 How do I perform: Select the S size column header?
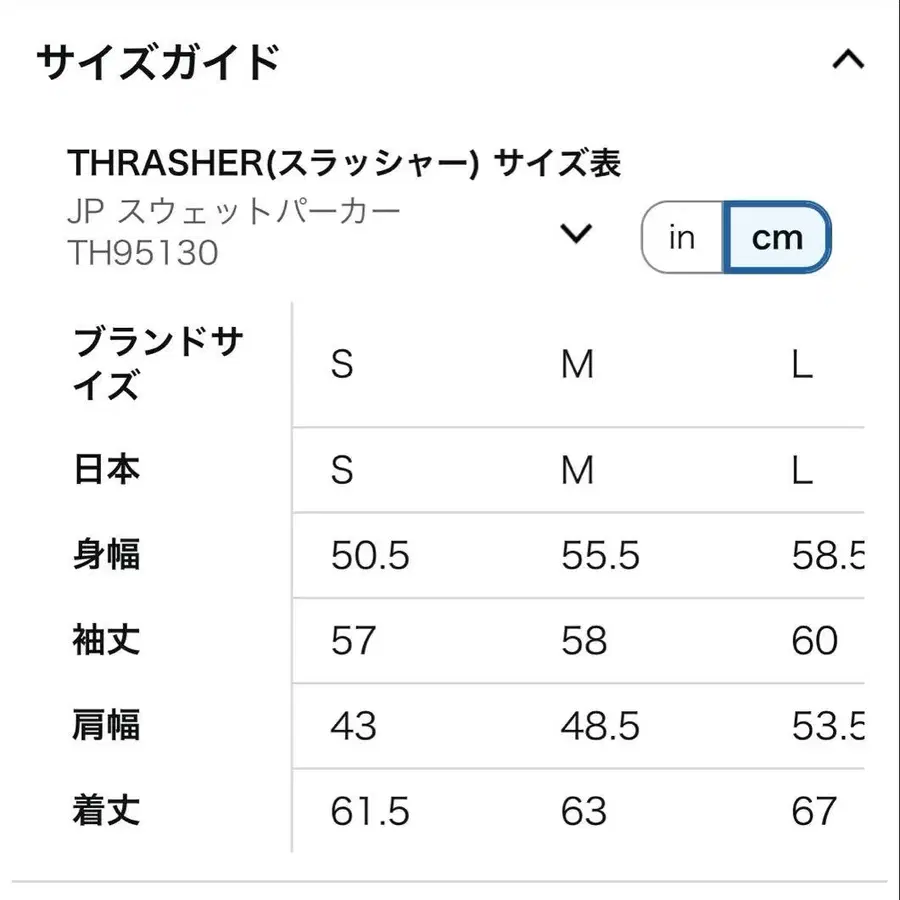click(343, 365)
